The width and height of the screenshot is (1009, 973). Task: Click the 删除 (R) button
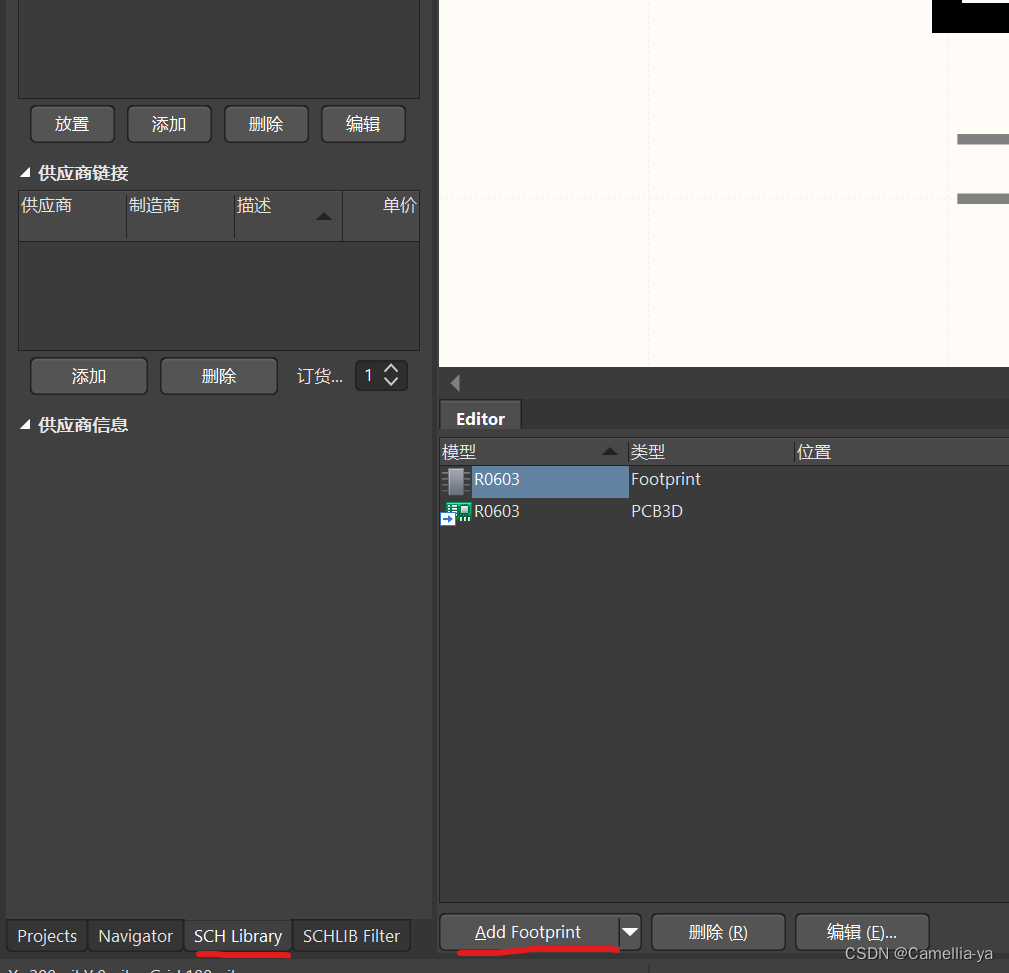coord(718,932)
